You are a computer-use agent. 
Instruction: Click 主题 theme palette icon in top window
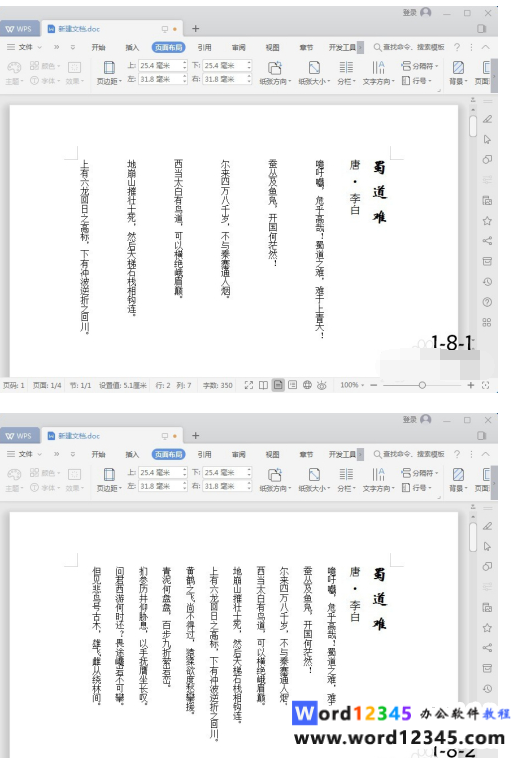tap(14, 68)
